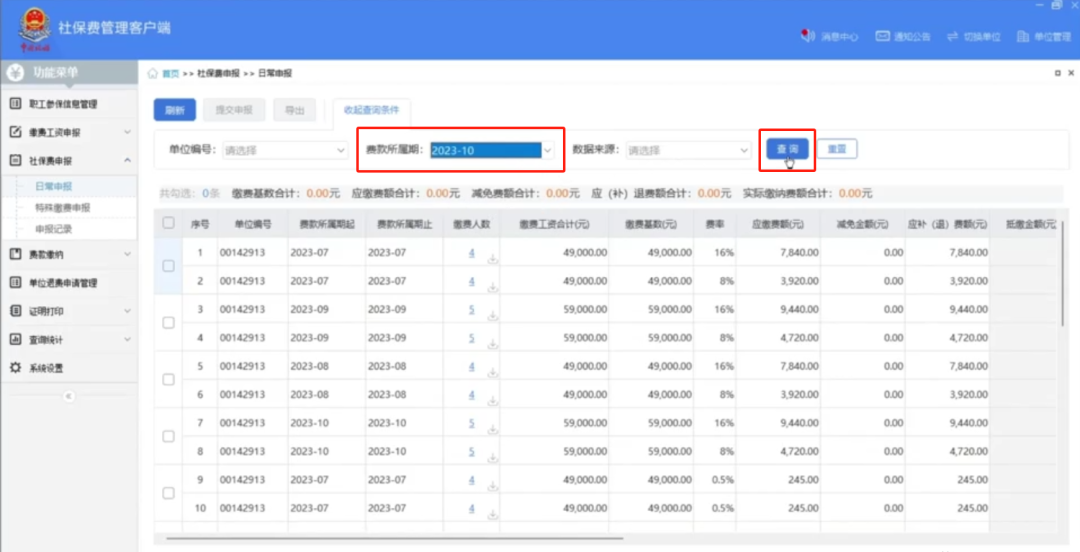Click the 查询 search button
The width and height of the screenshot is (1080, 552).
[787, 149]
